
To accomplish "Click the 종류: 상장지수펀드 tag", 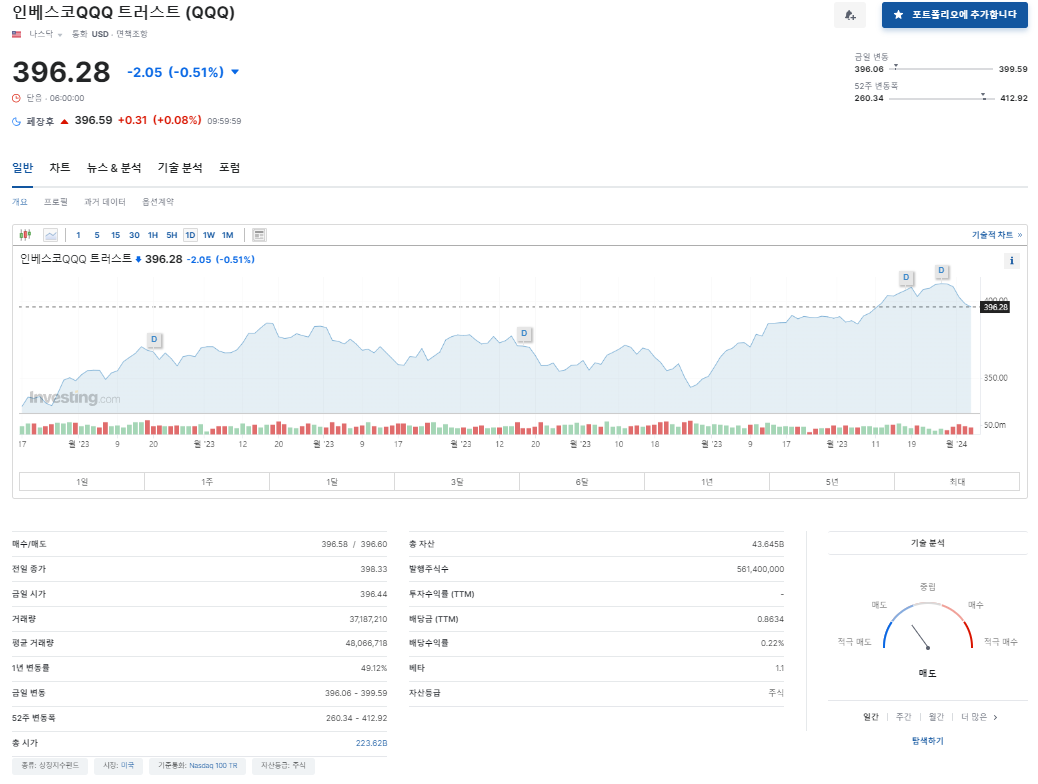I will coord(50,765).
